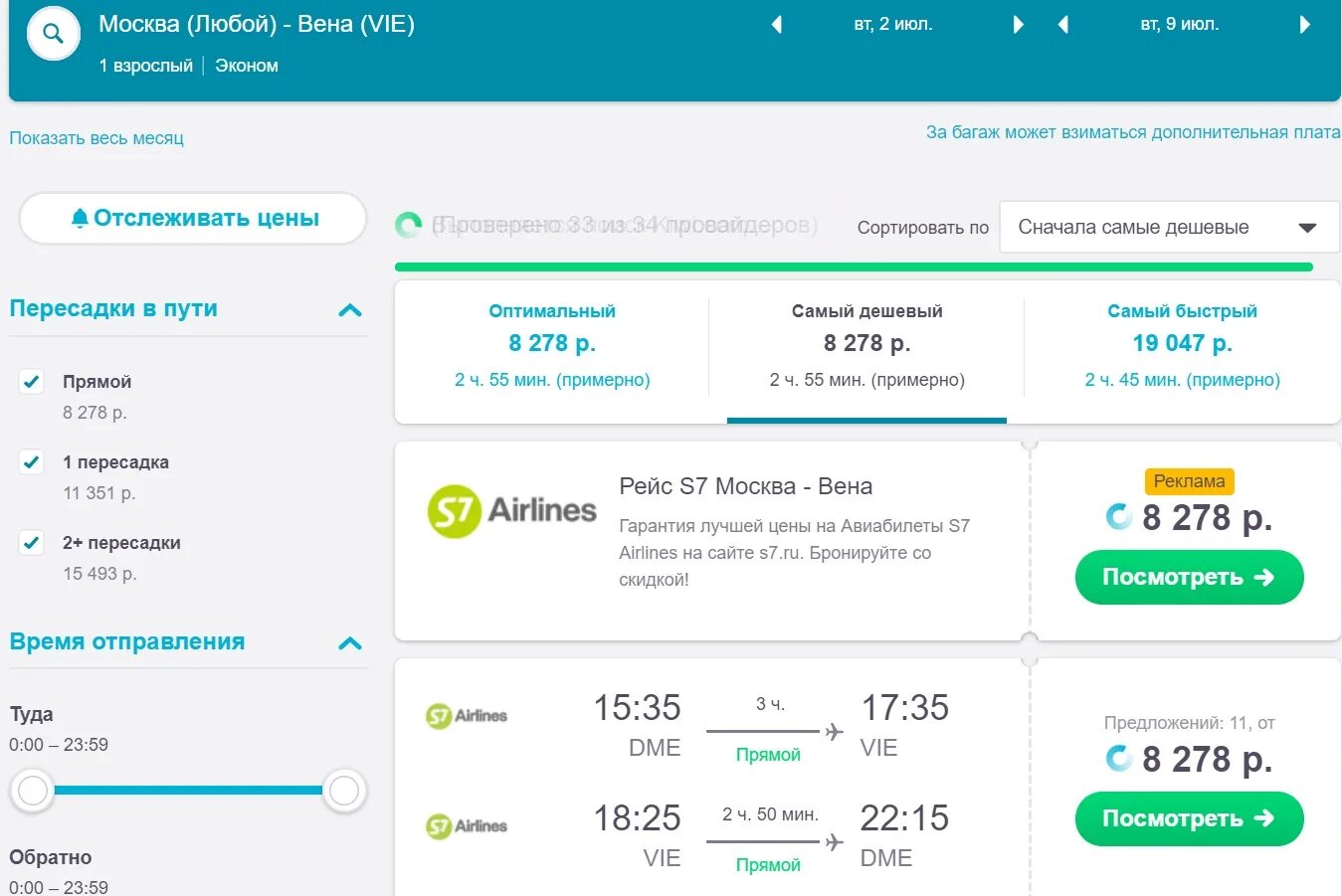Click the вт, 2 июл. departure date

[893, 25]
